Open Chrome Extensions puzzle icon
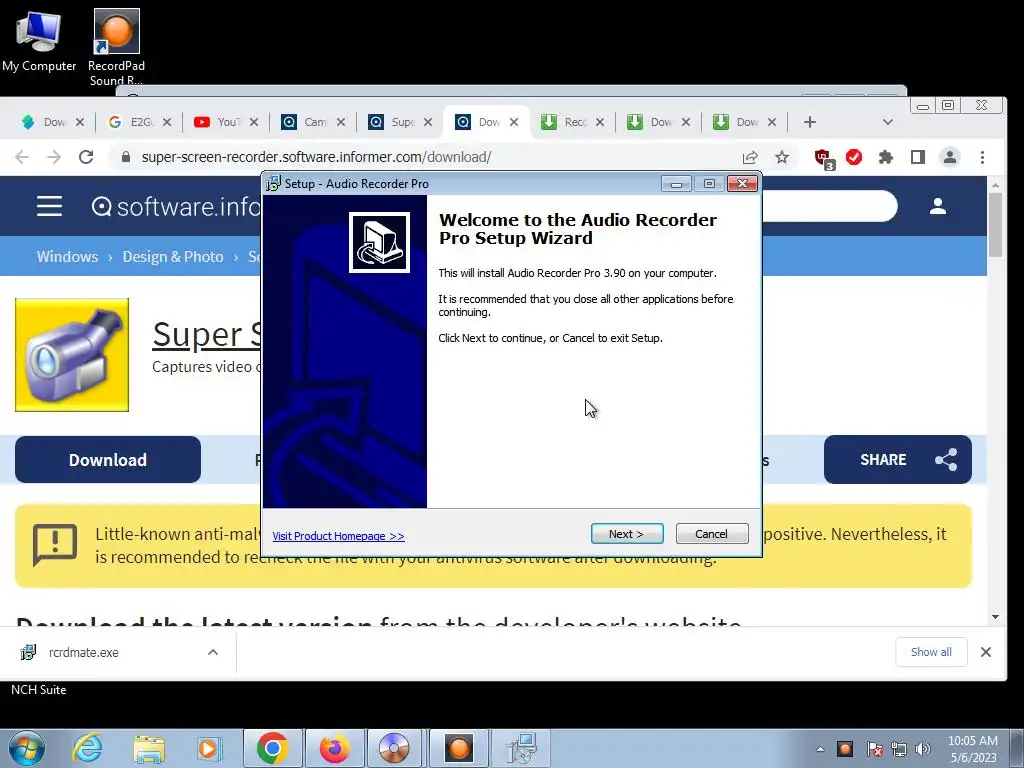This screenshot has width=1024, height=768. [886, 157]
